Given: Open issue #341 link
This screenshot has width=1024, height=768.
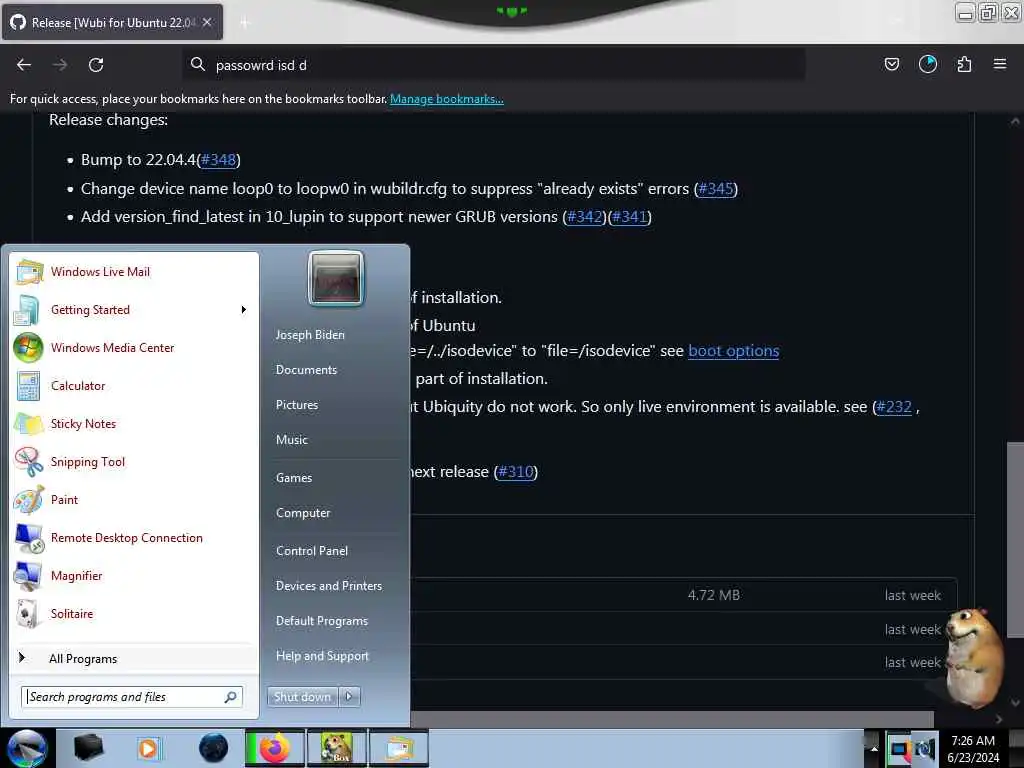Looking at the screenshot, I should pyautogui.click(x=630, y=217).
